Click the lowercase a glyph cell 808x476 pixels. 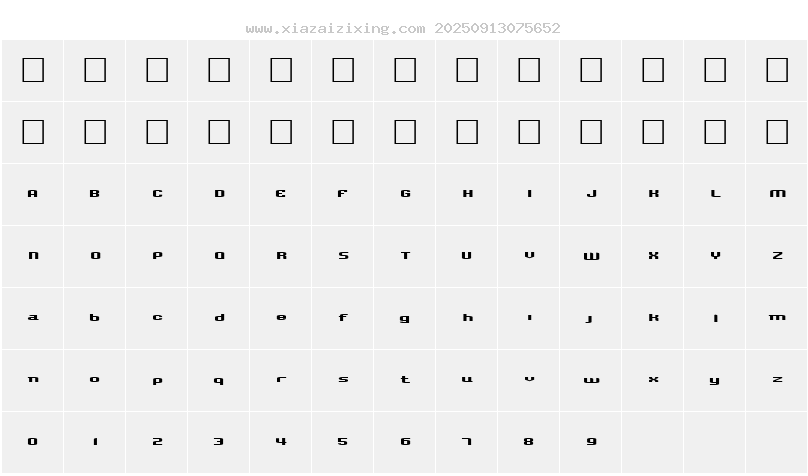tap(33, 318)
